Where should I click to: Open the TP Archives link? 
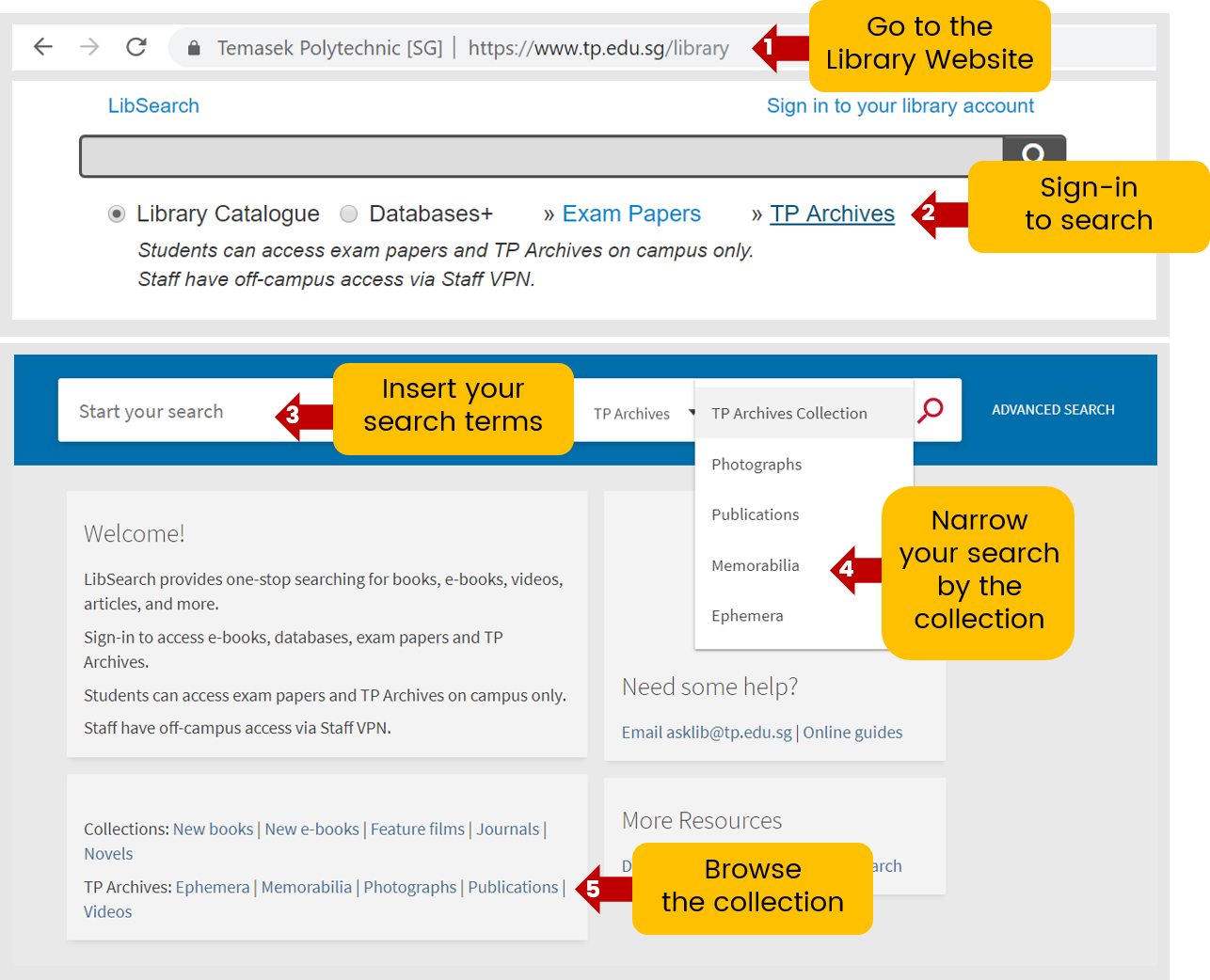tap(832, 213)
